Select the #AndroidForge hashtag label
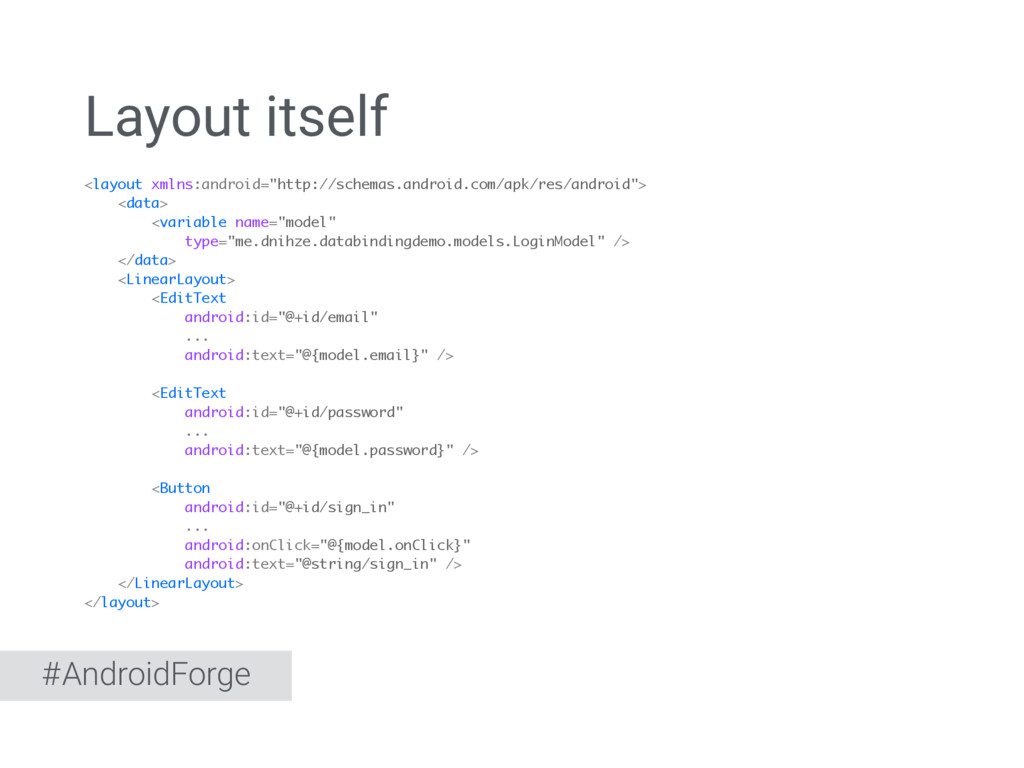 point(146,675)
